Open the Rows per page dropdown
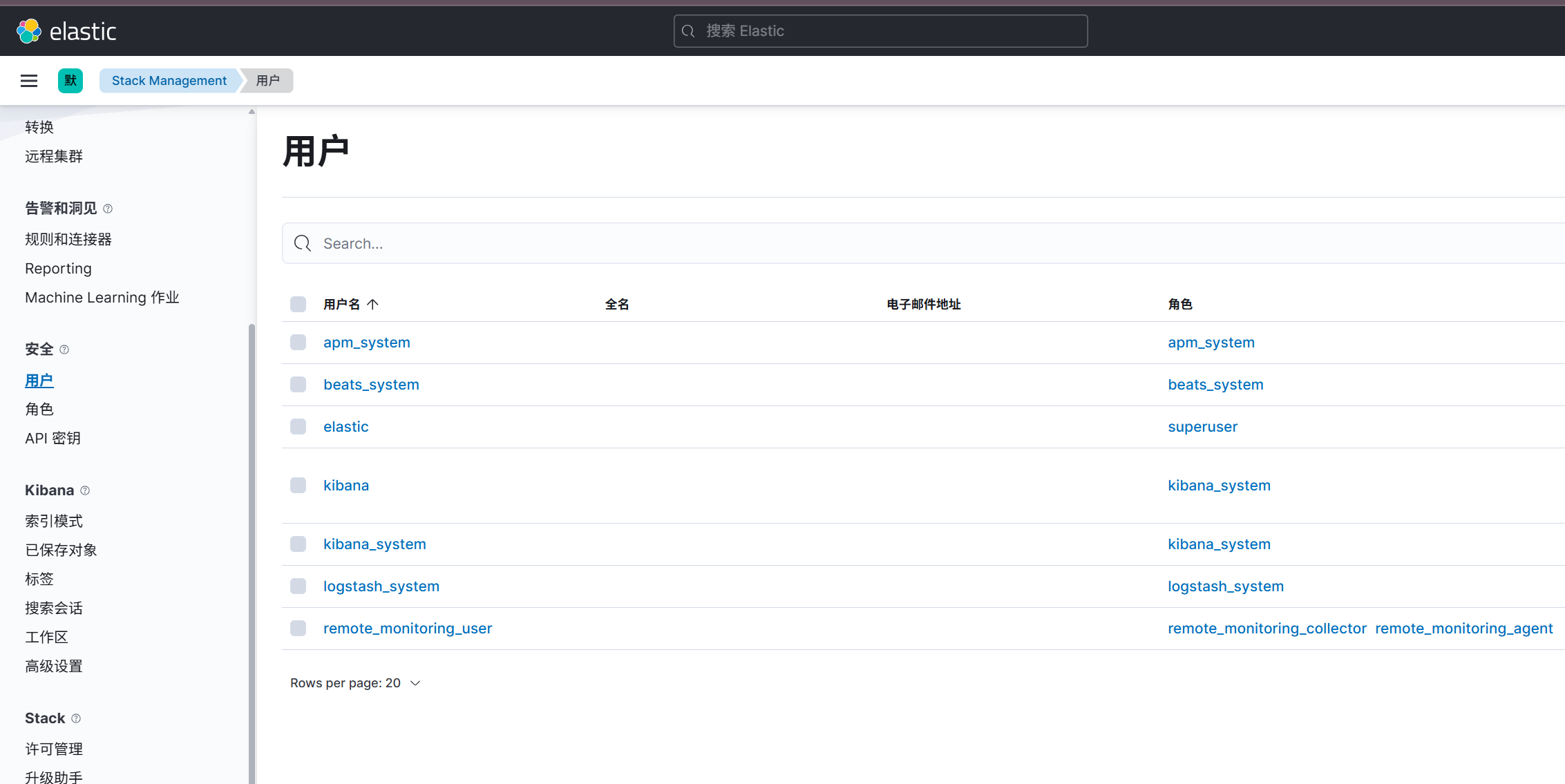This screenshot has height=784, width=1565. pos(355,683)
